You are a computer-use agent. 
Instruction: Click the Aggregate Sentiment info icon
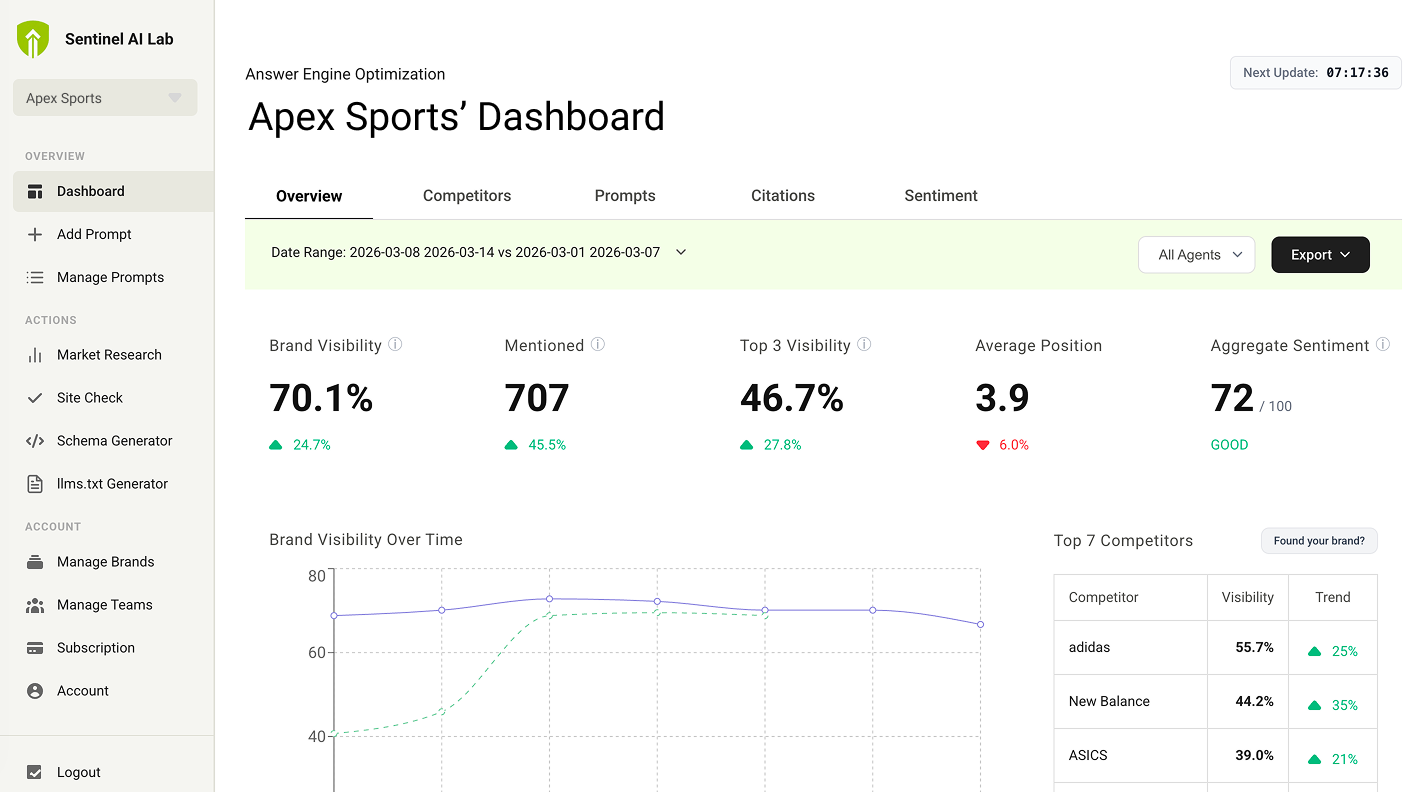pyautogui.click(x=1383, y=344)
